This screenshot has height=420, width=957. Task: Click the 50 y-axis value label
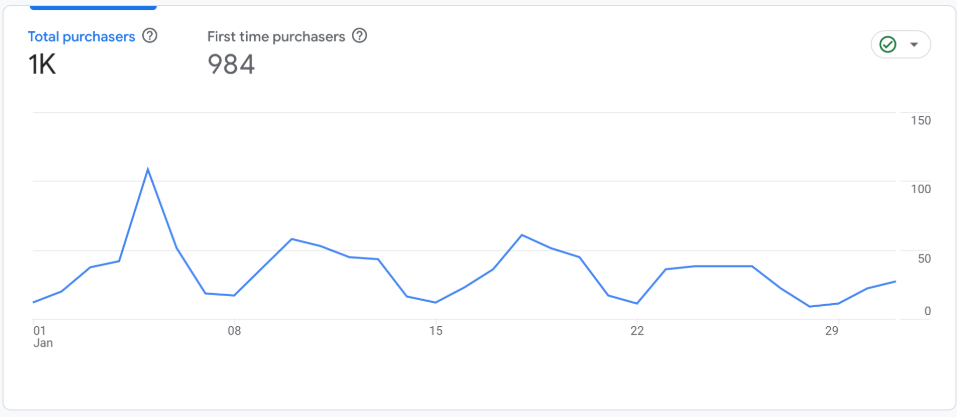click(x=924, y=259)
